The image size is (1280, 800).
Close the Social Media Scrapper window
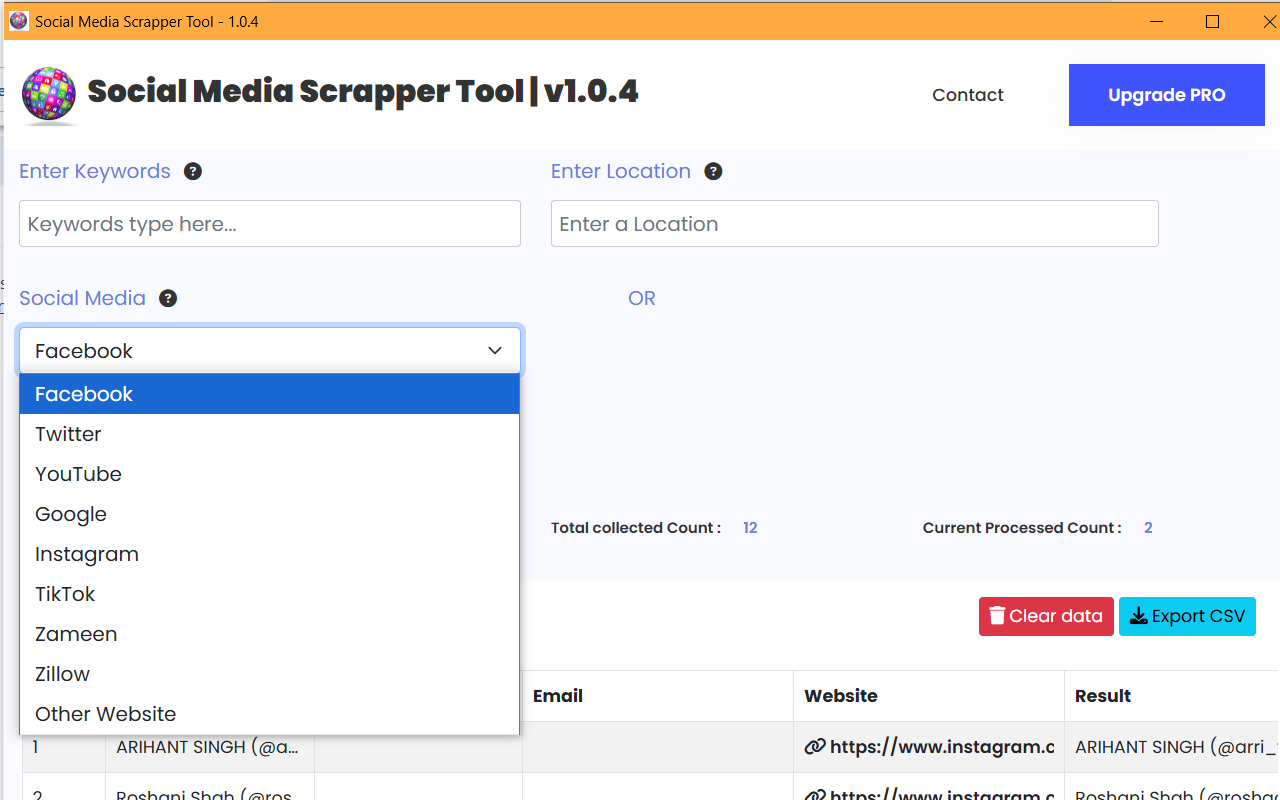1269,21
